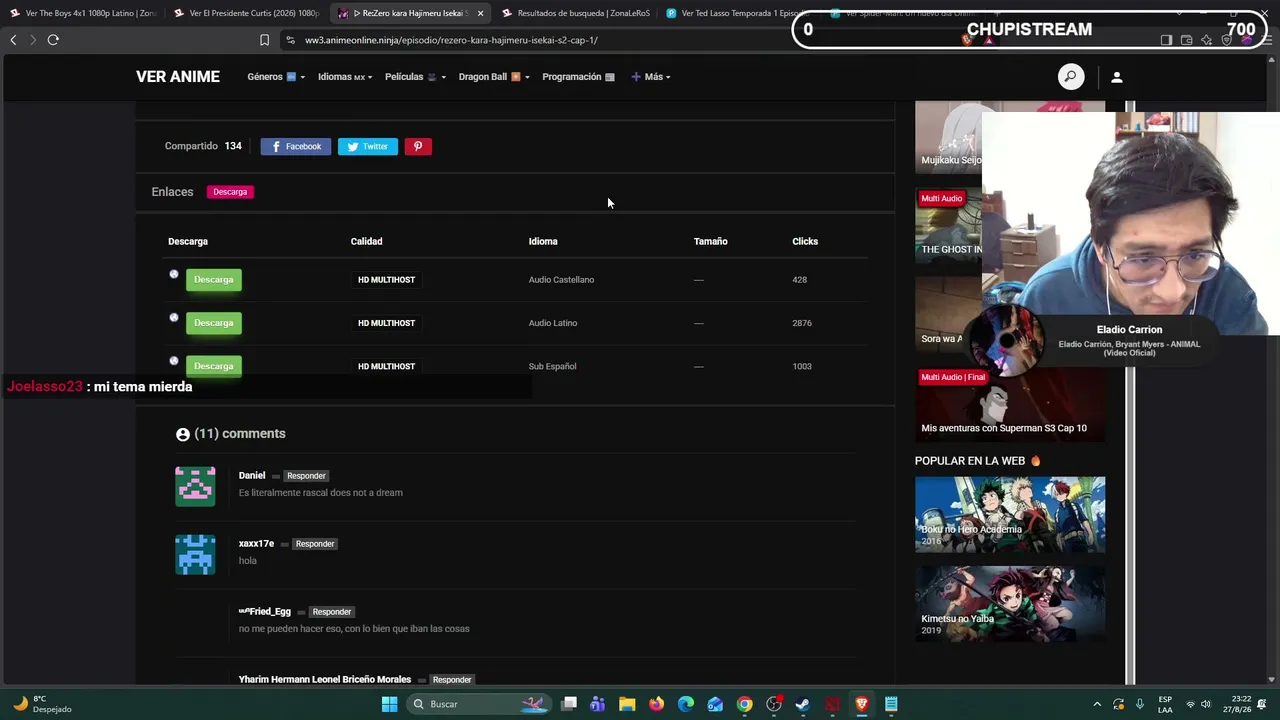Open the Brave sidebar panel icon

pyautogui.click(x=1166, y=40)
